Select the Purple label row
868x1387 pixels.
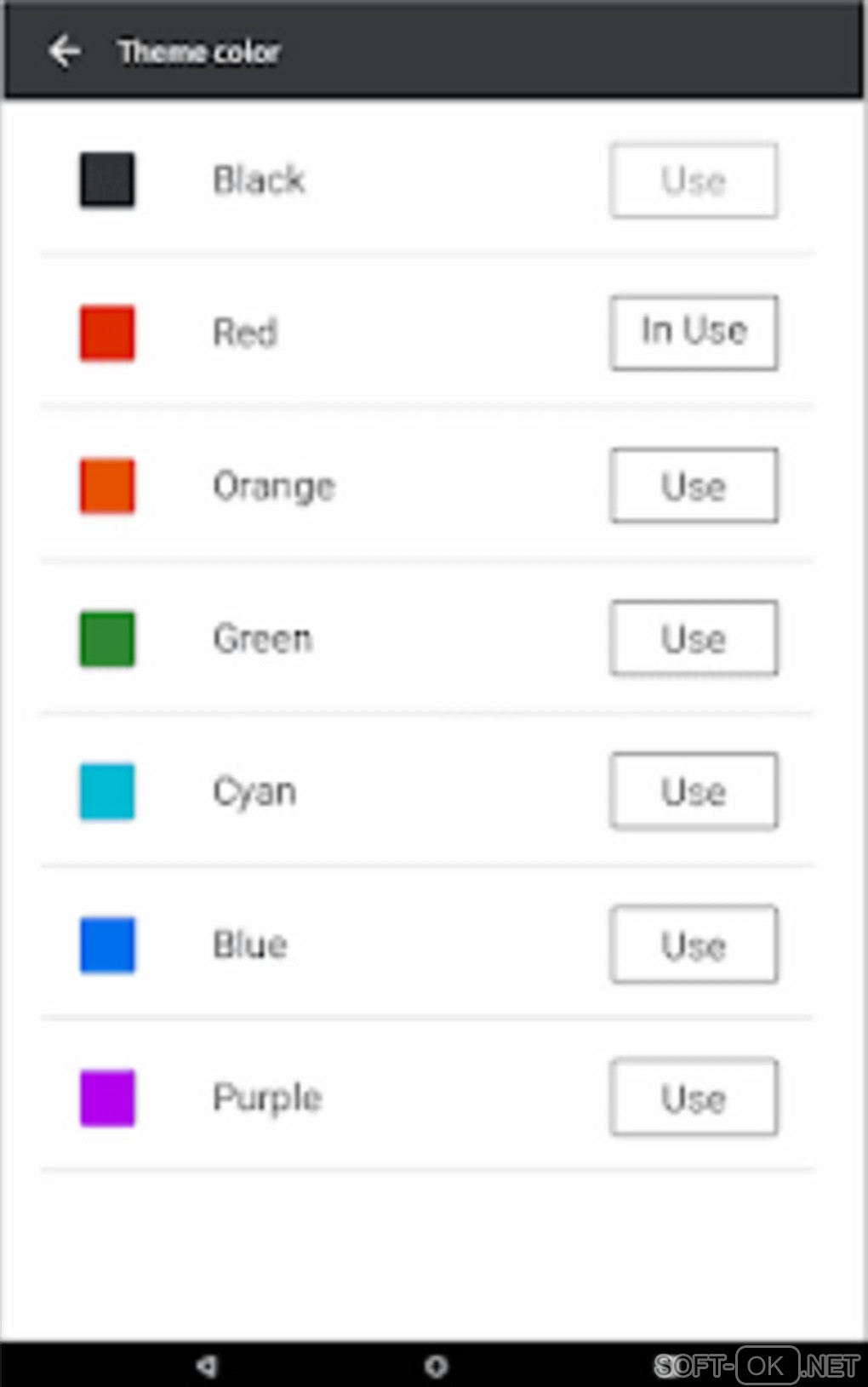click(267, 1098)
